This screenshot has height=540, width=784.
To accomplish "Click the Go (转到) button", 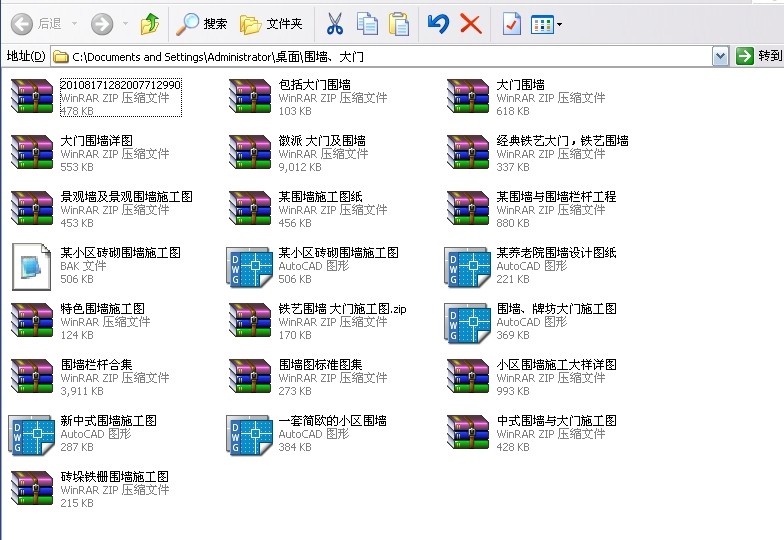I will pyautogui.click(x=759, y=56).
